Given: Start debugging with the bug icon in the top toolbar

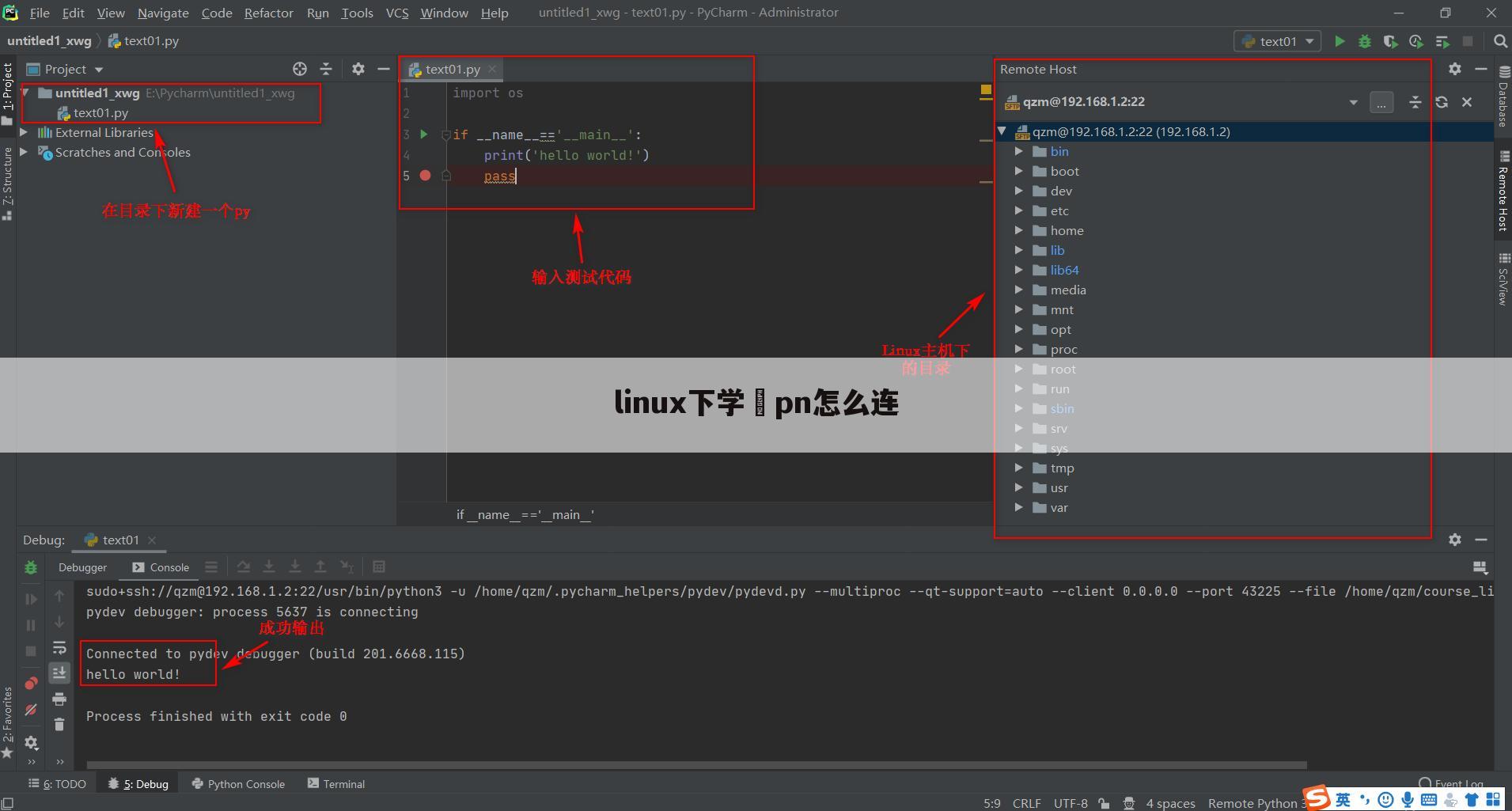Looking at the screenshot, I should click(x=1365, y=41).
